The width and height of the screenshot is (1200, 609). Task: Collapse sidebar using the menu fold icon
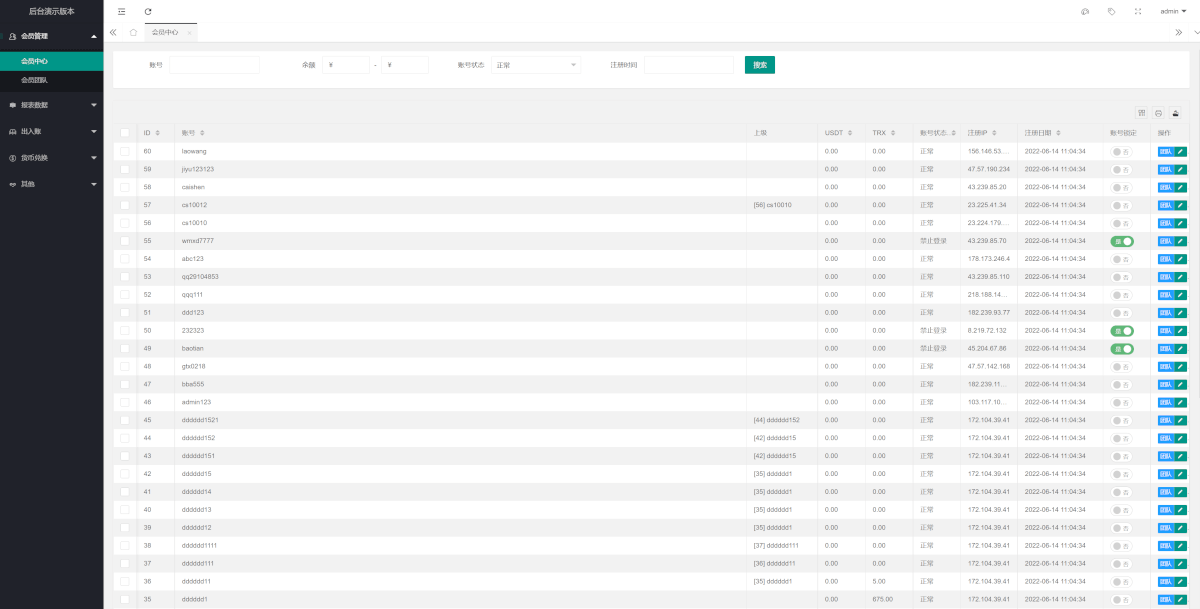(x=122, y=12)
